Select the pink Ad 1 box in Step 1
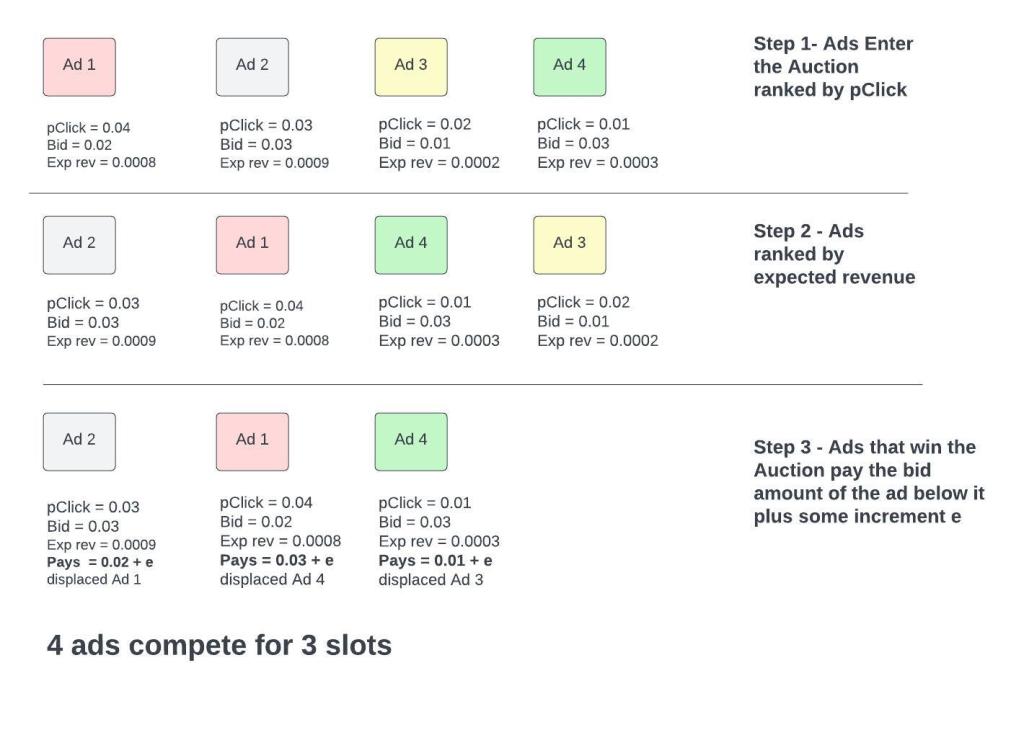The image size is (1024, 730). click(x=79, y=67)
